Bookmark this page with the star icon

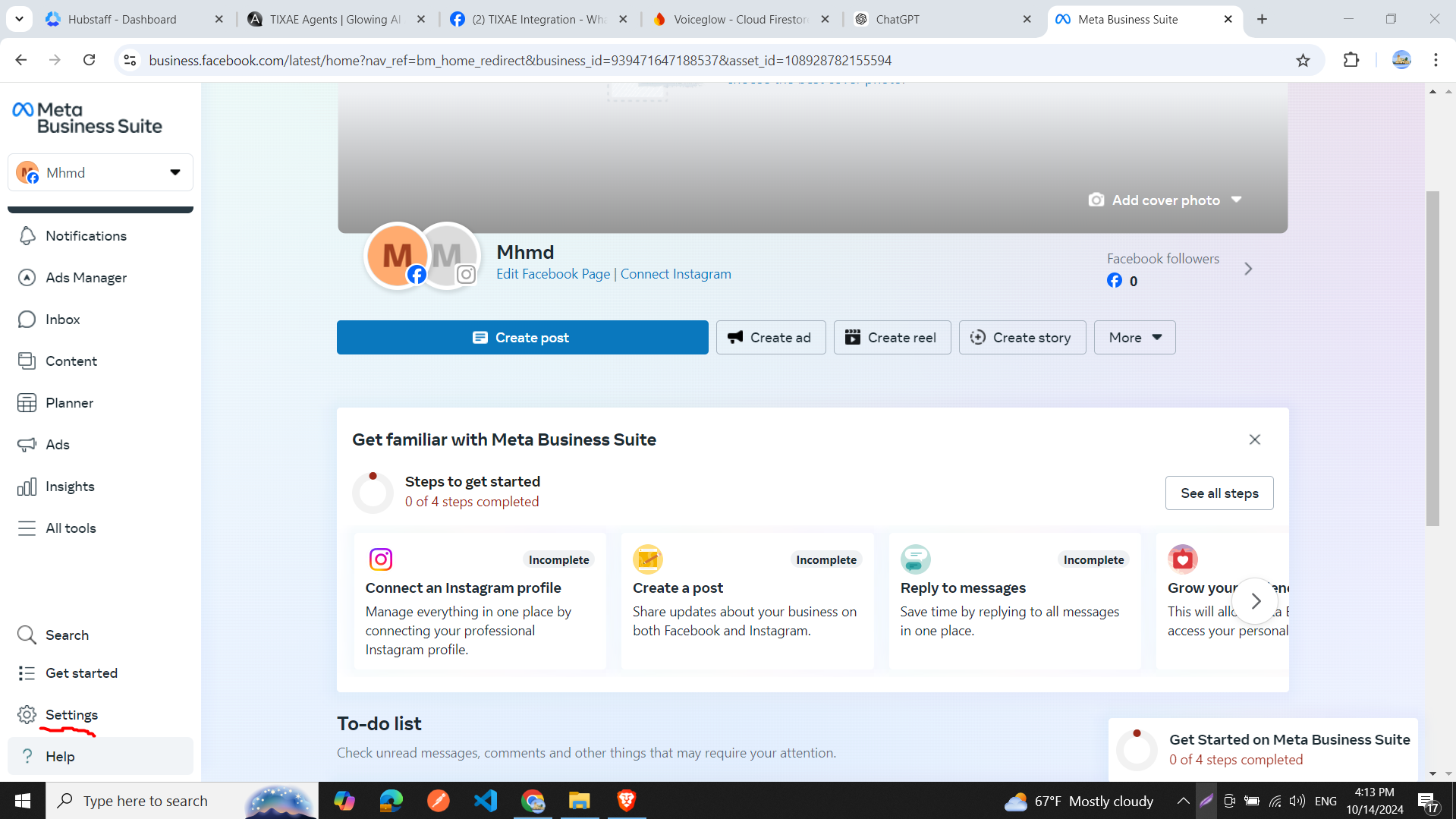click(x=1303, y=61)
